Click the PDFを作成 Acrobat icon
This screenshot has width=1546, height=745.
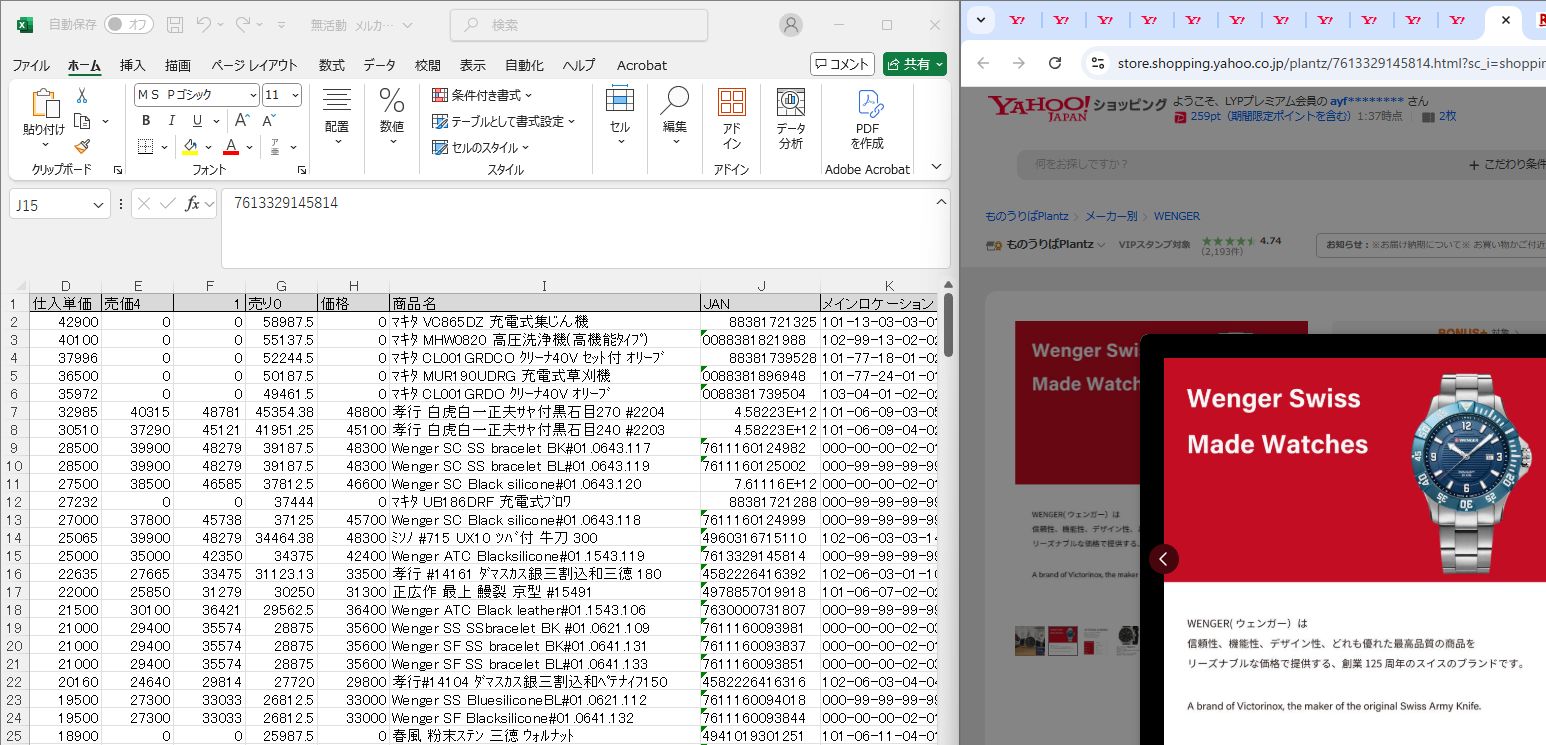(867, 118)
